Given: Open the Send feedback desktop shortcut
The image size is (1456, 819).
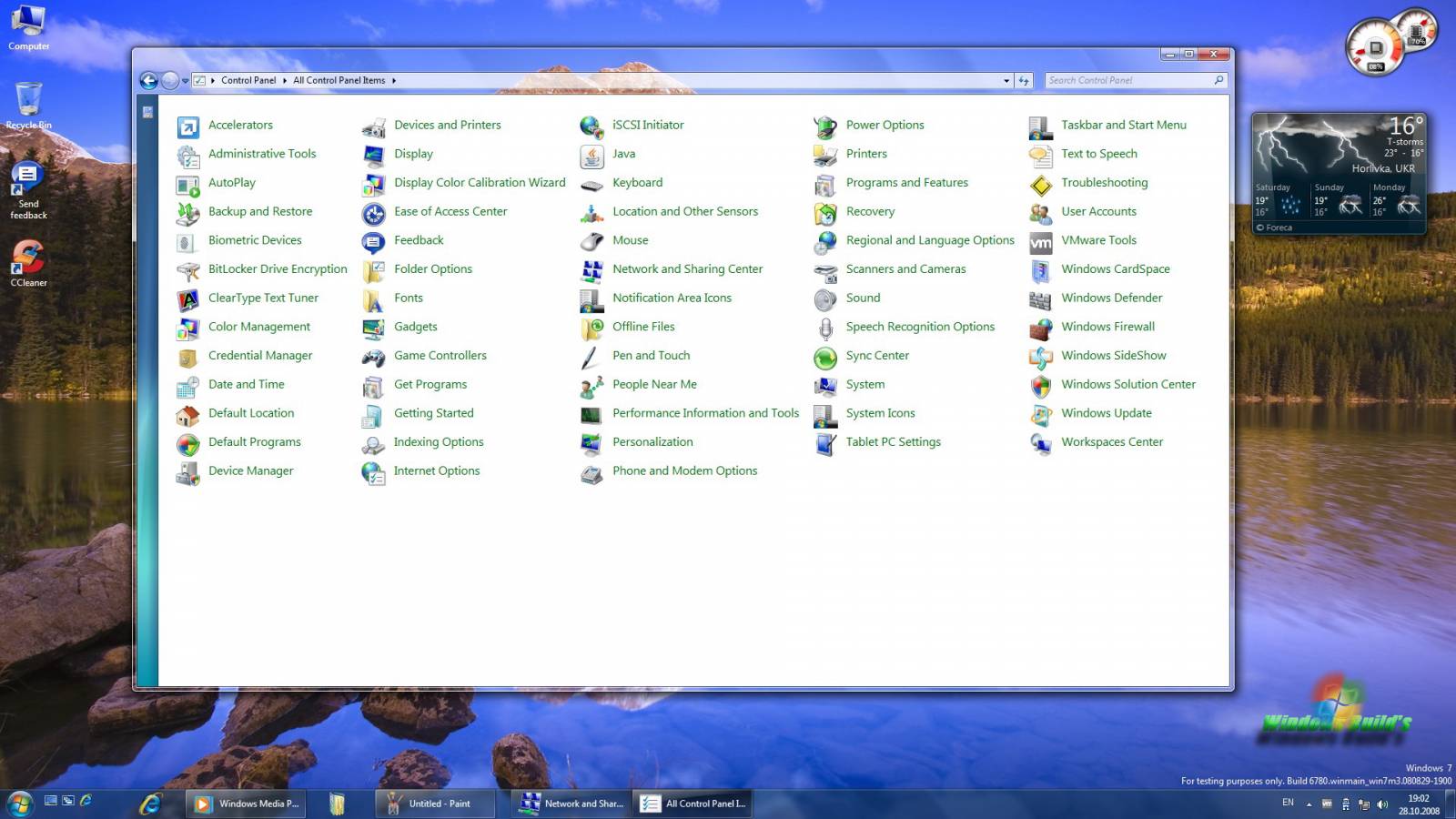Looking at the screenshot, I should click(28, 191).
